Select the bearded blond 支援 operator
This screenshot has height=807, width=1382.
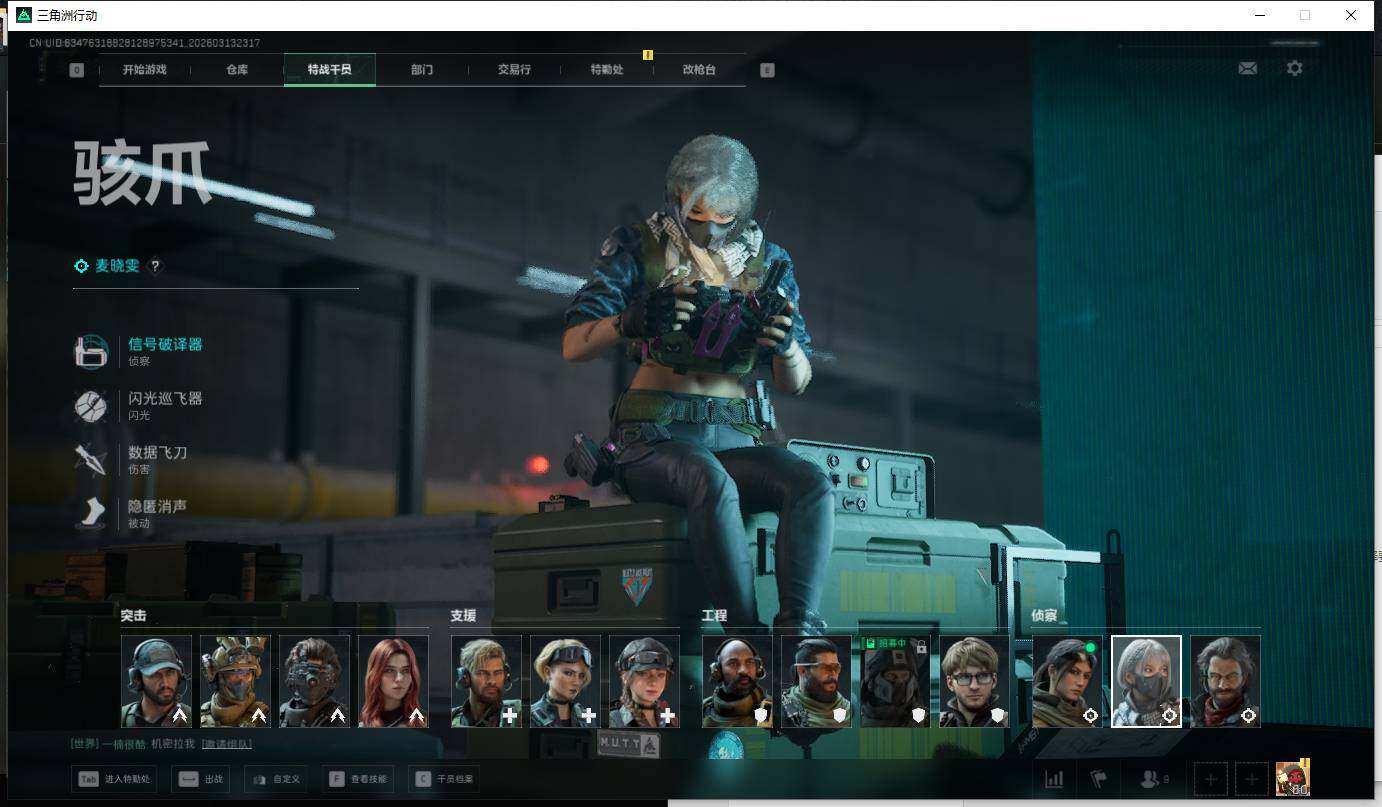486,681
